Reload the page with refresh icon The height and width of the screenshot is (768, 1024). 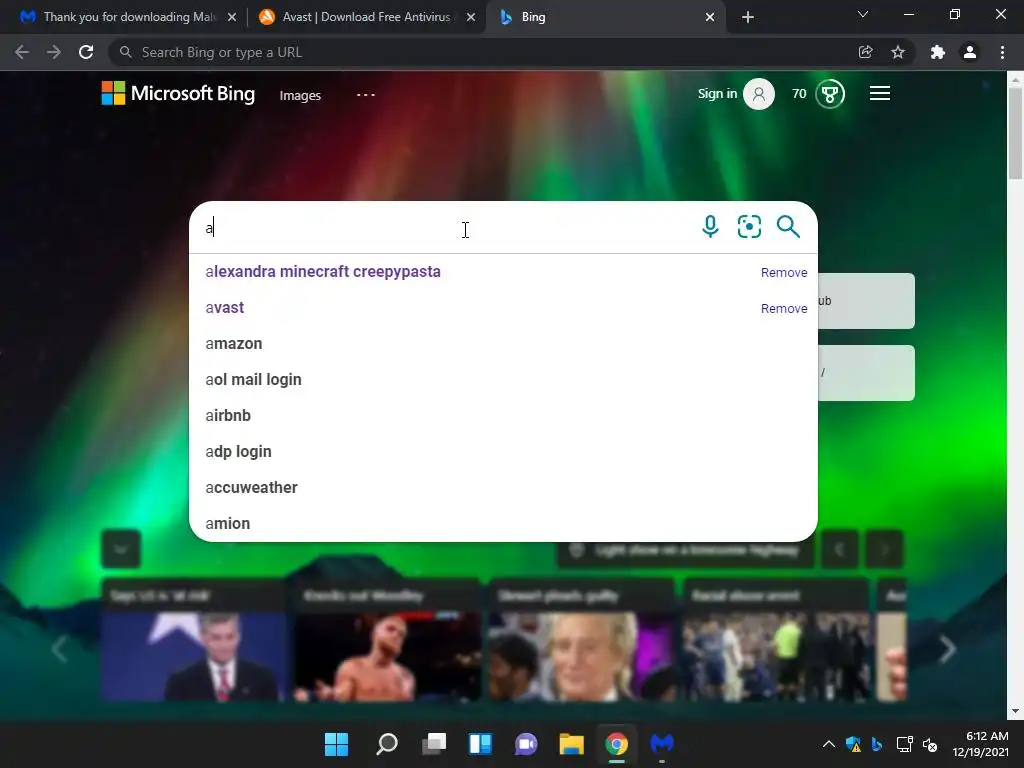click(86, 52)
